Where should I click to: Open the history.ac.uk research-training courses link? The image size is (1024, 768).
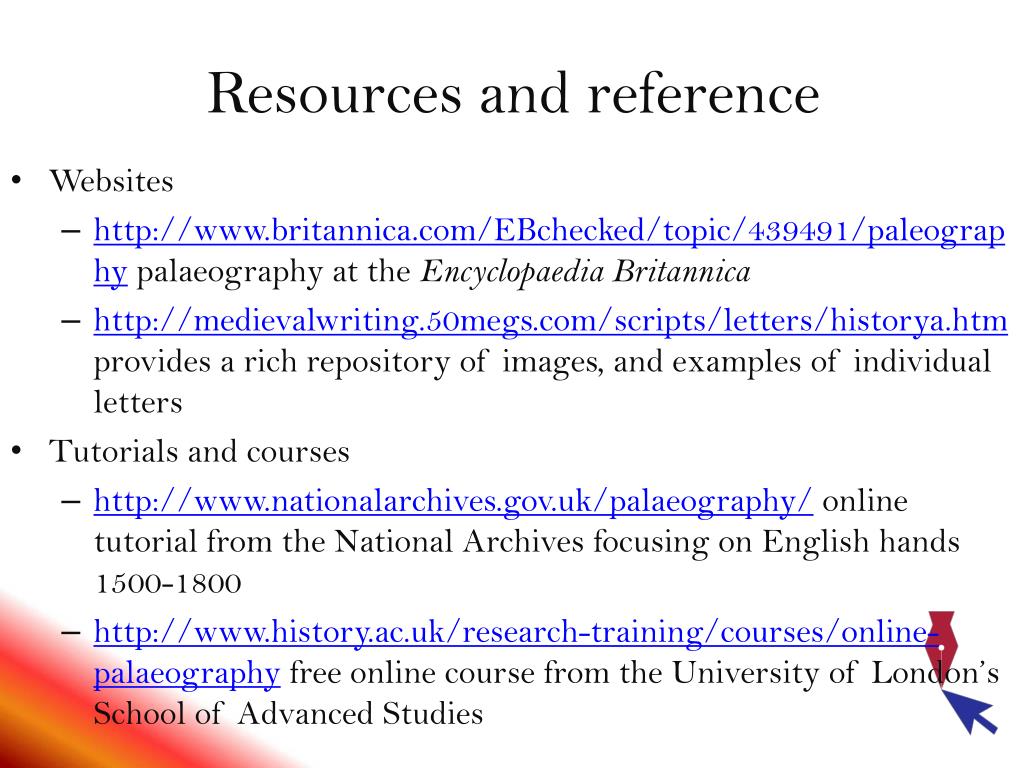514,632
